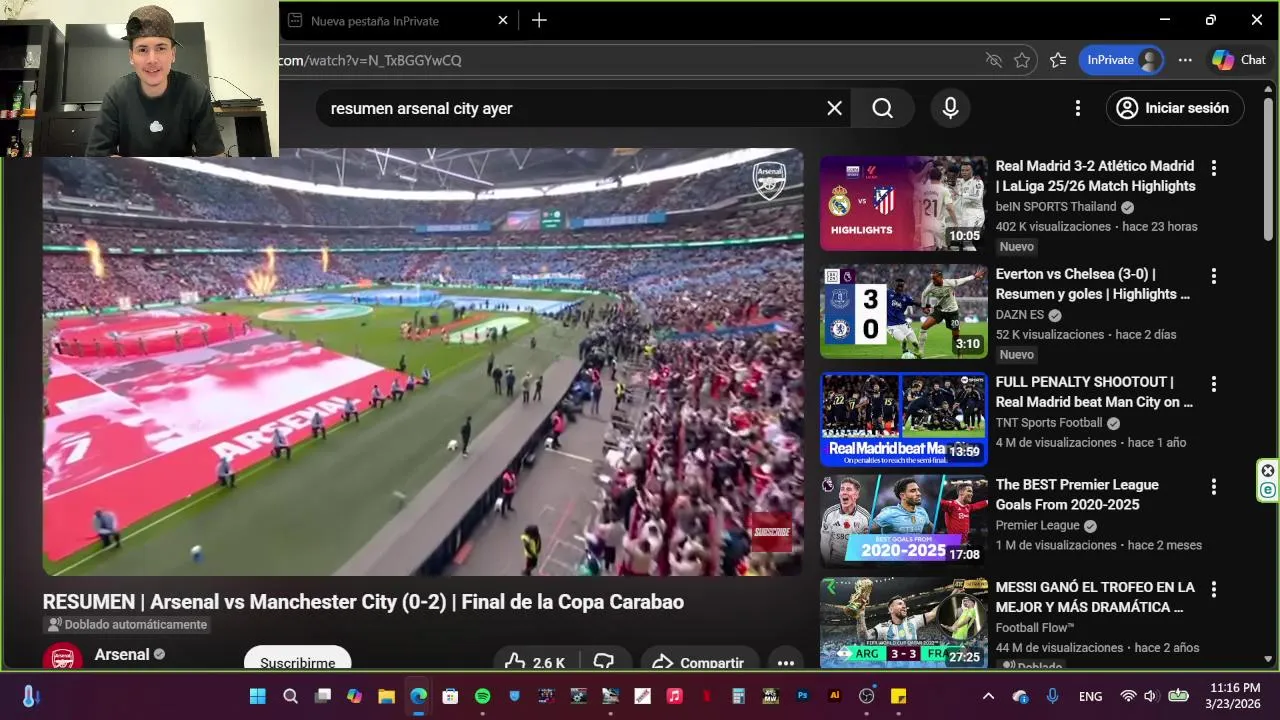Dislike the video with thumbs-down

pos(604,662)
